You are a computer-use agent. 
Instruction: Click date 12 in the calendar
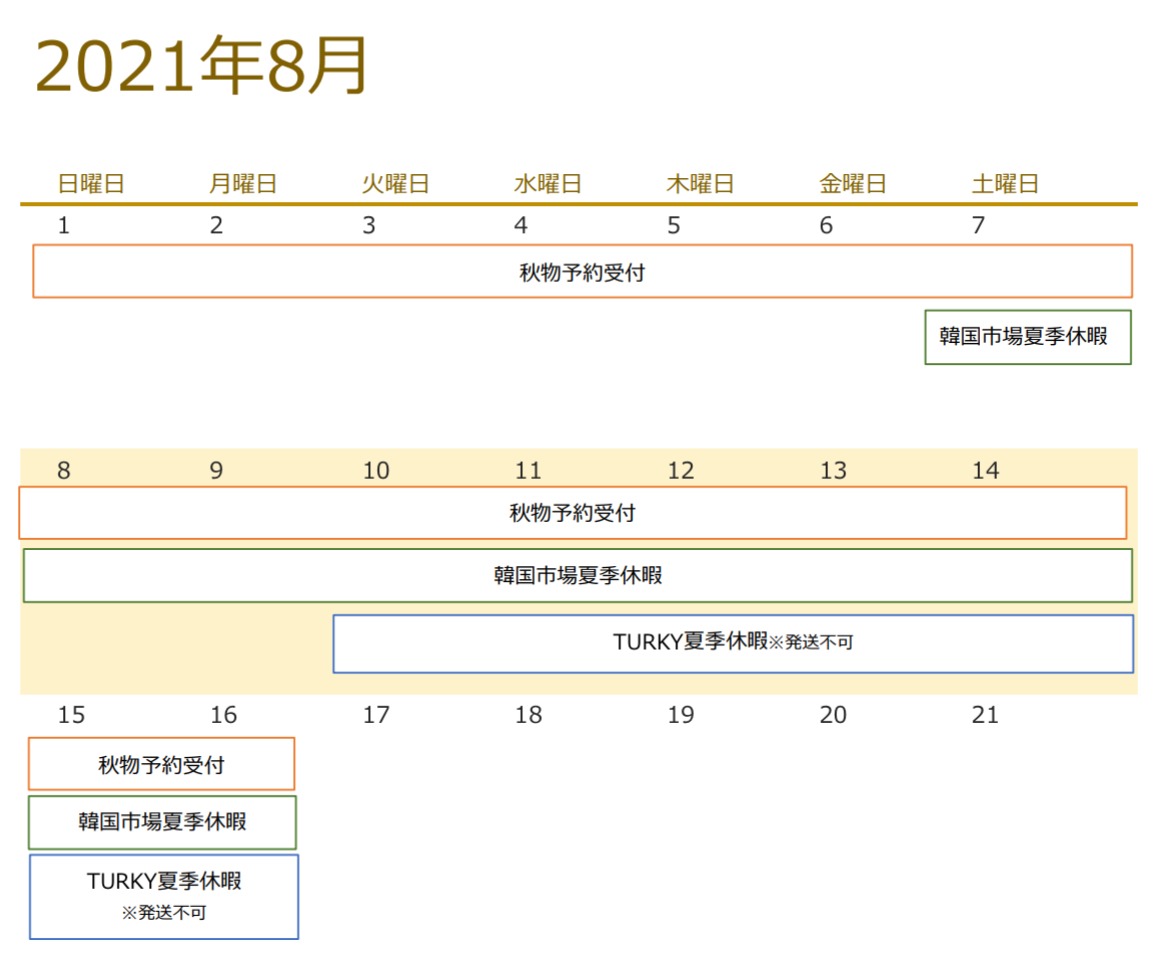(681, 471)
